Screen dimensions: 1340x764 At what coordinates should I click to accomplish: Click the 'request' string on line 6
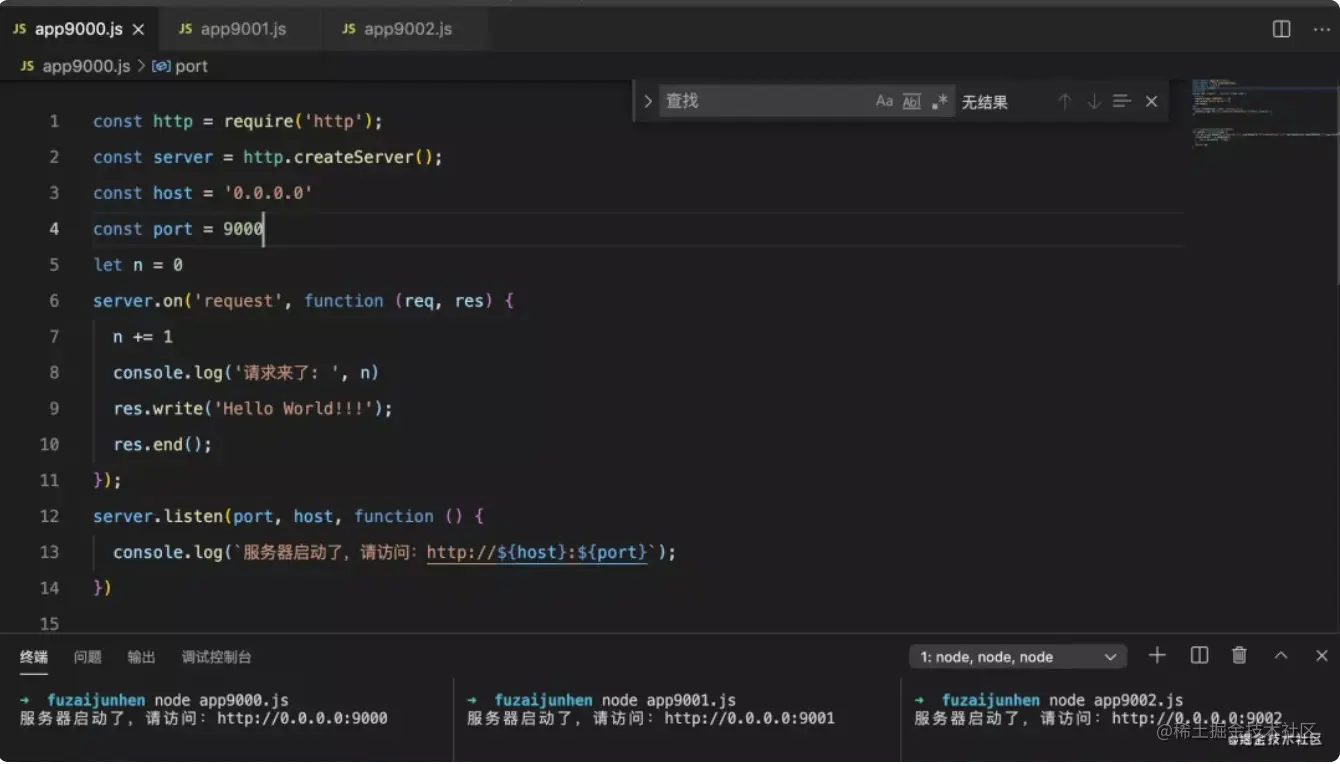pyautogui.click(x=238, y=300)
